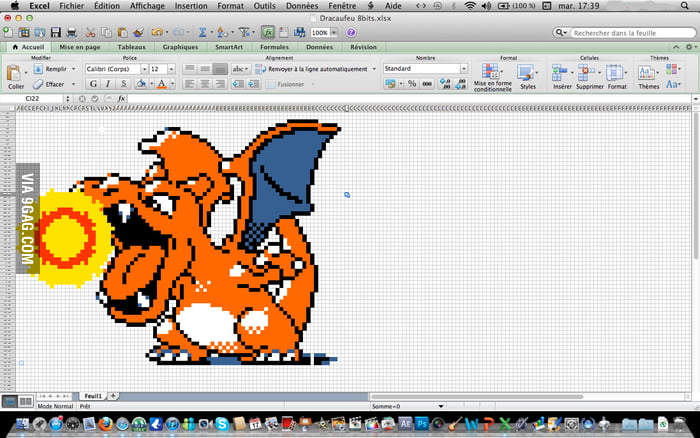This screenshot has width=700, height=438.
Task: Toggle bold formatting with G button
Action: click(x=93, y=84)
